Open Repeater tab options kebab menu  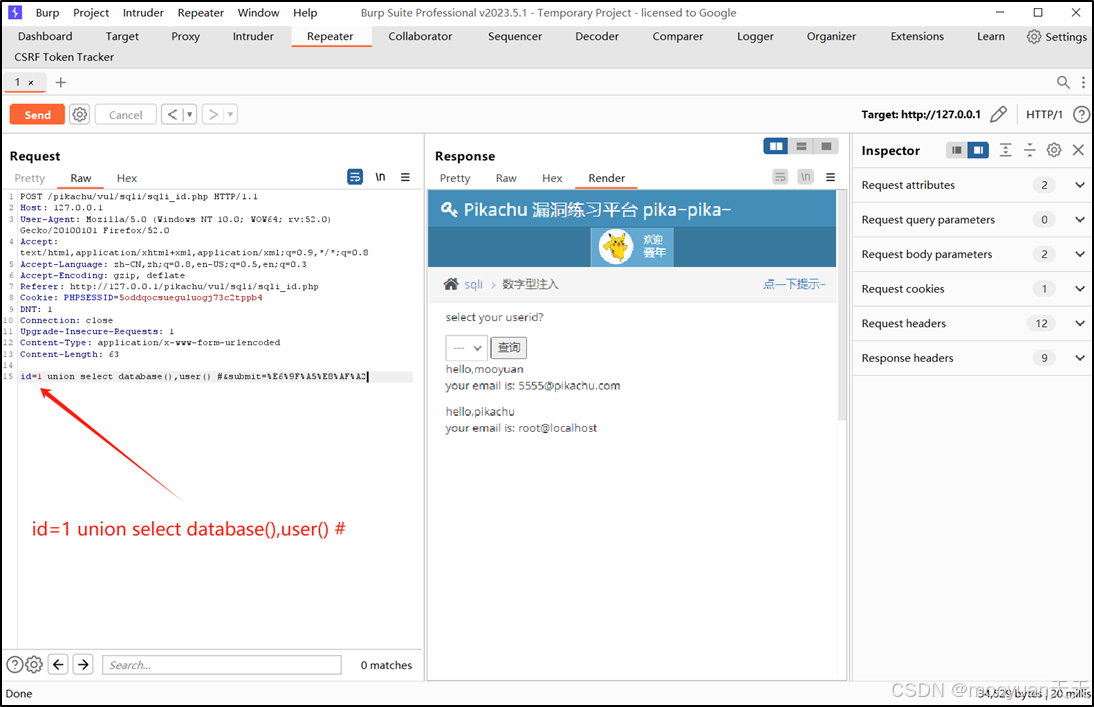[x=1083, y=82]
